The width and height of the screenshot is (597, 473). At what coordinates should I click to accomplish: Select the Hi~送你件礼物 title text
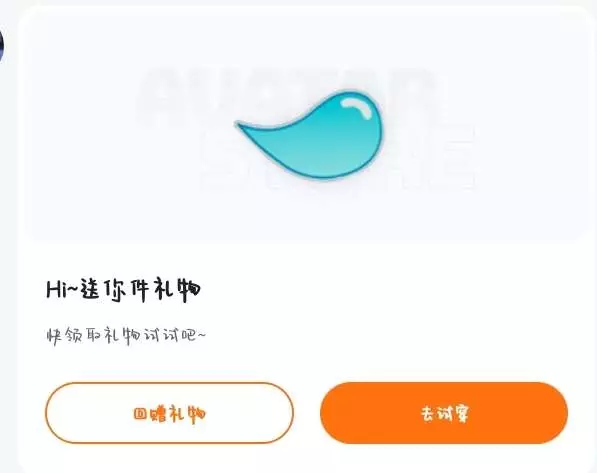coord(123,290)
